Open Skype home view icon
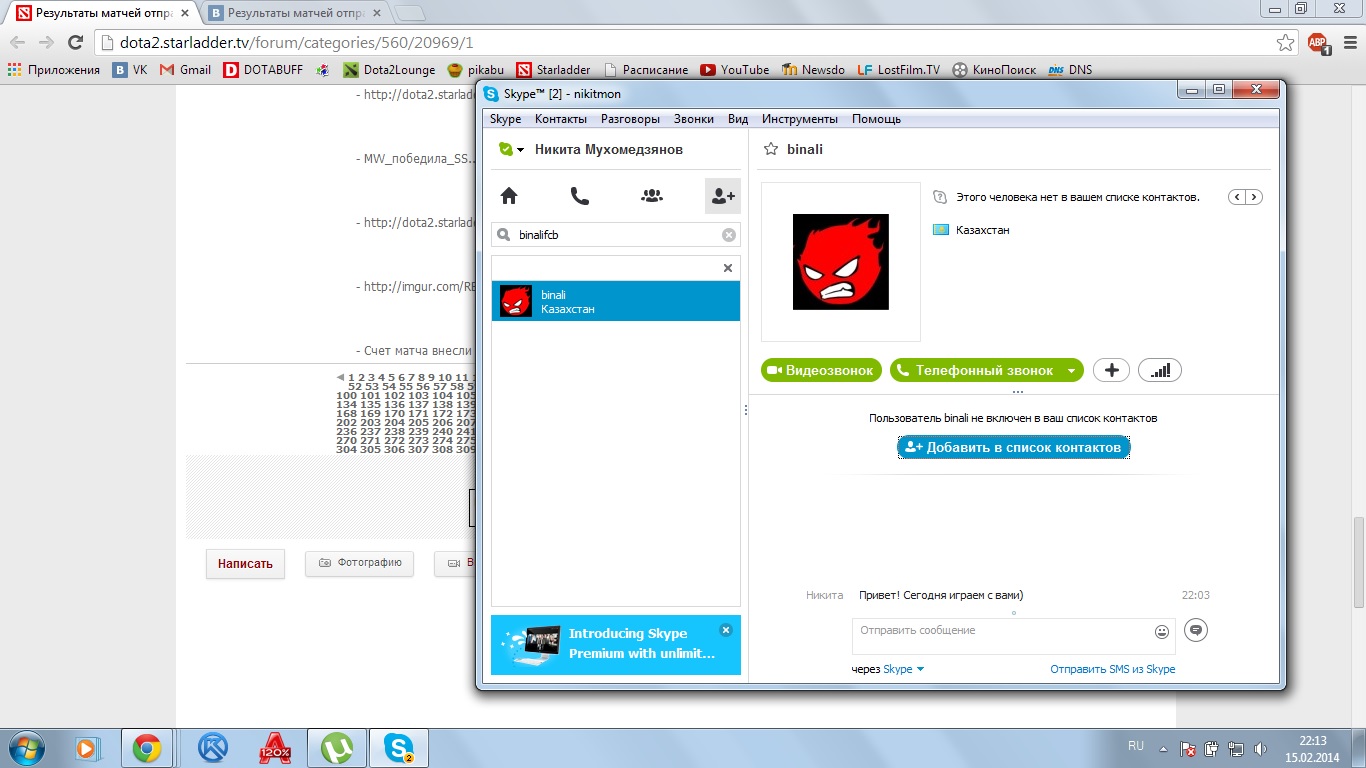The width and height of the screenshot is (1366, 768). click(509, 196)
